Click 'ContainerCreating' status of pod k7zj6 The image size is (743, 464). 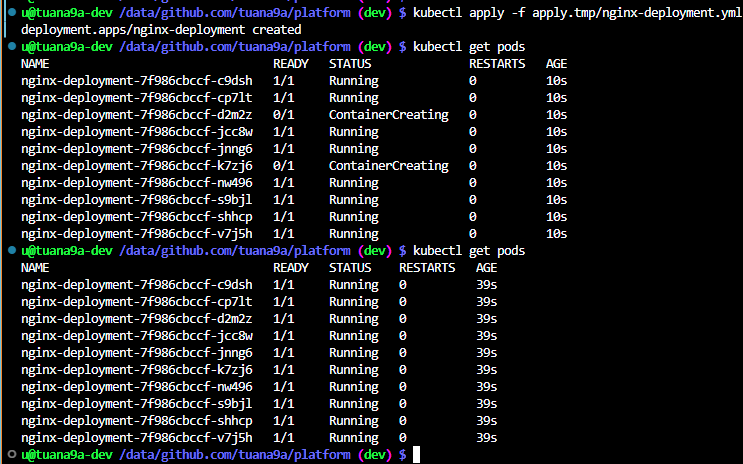coord(389,166)
